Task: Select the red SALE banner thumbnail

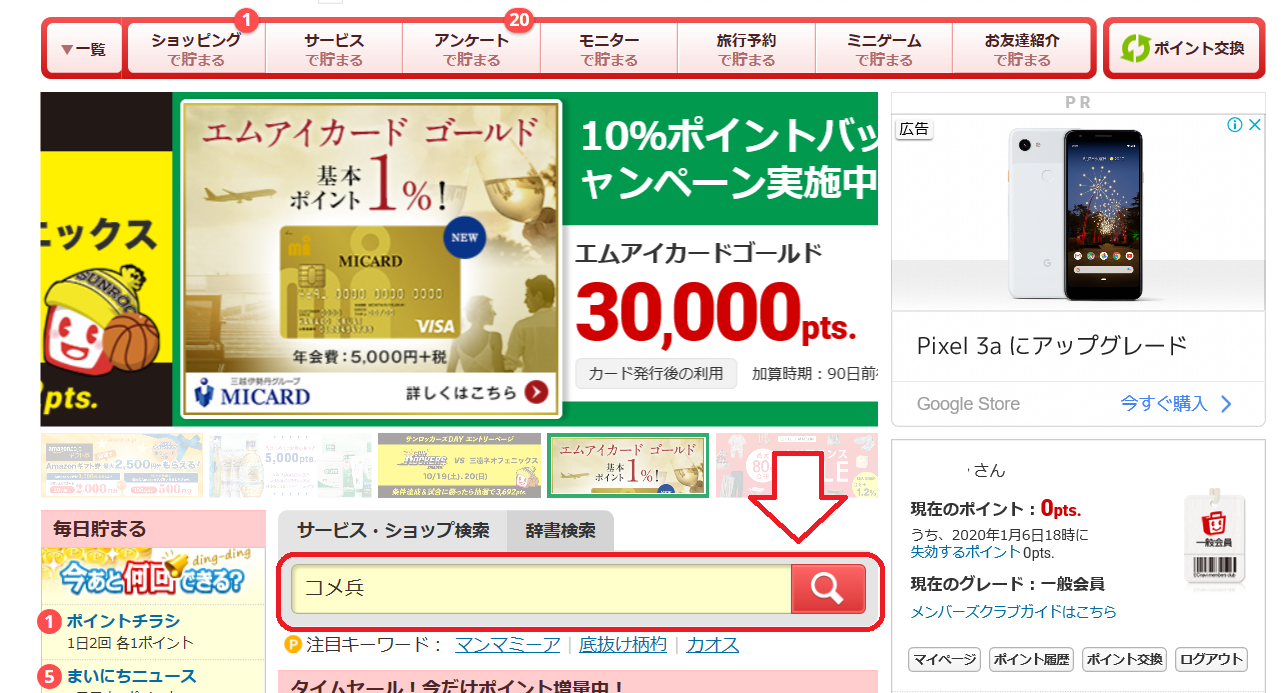Action: tap(797, 465)
